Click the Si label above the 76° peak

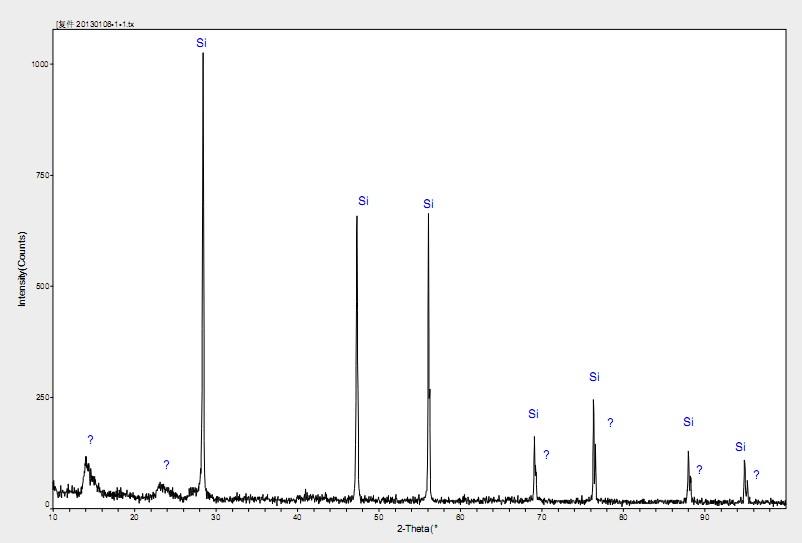[594, 377]
